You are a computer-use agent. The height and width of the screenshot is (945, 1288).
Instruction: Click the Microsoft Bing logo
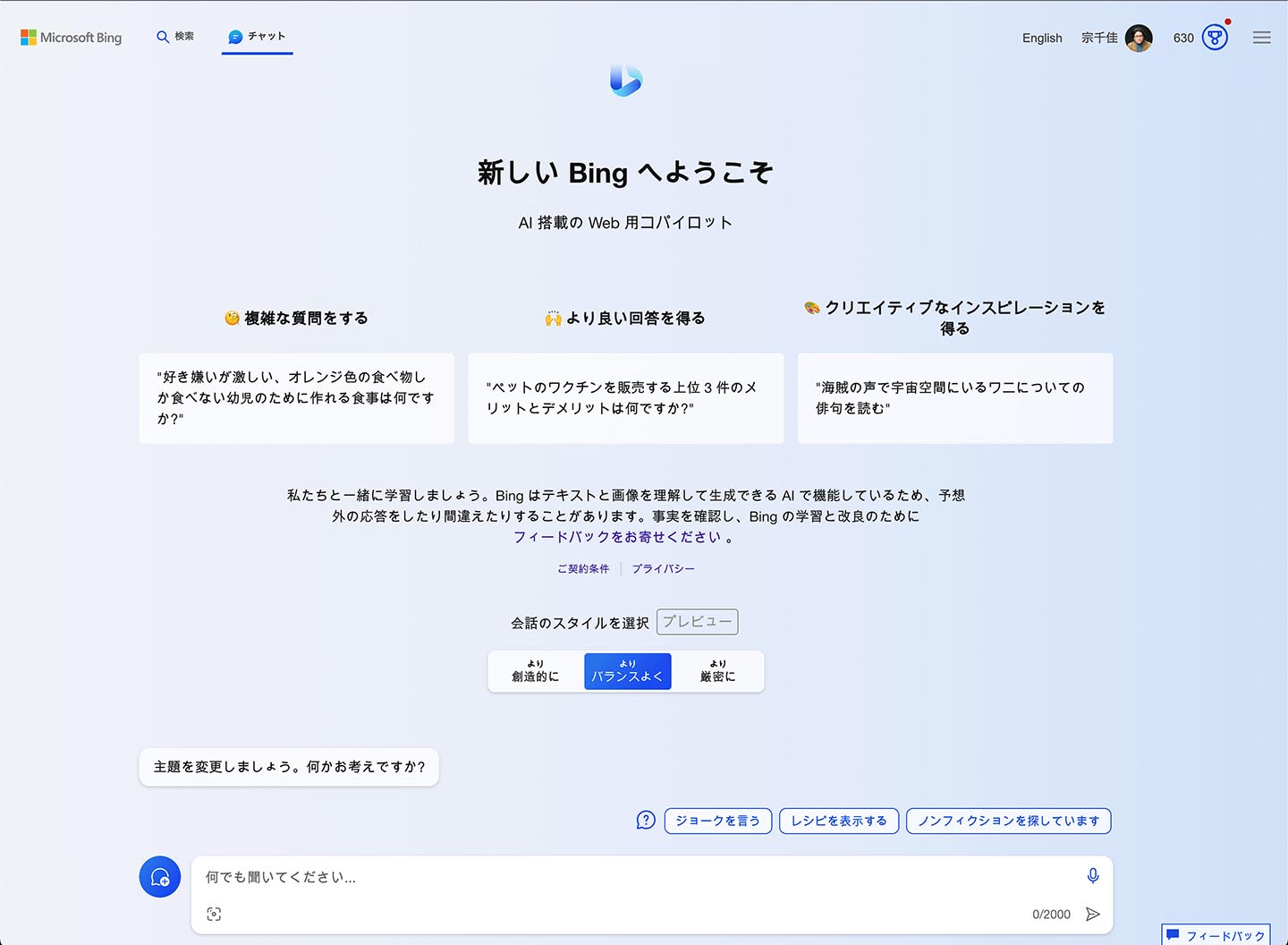(72, 38)
